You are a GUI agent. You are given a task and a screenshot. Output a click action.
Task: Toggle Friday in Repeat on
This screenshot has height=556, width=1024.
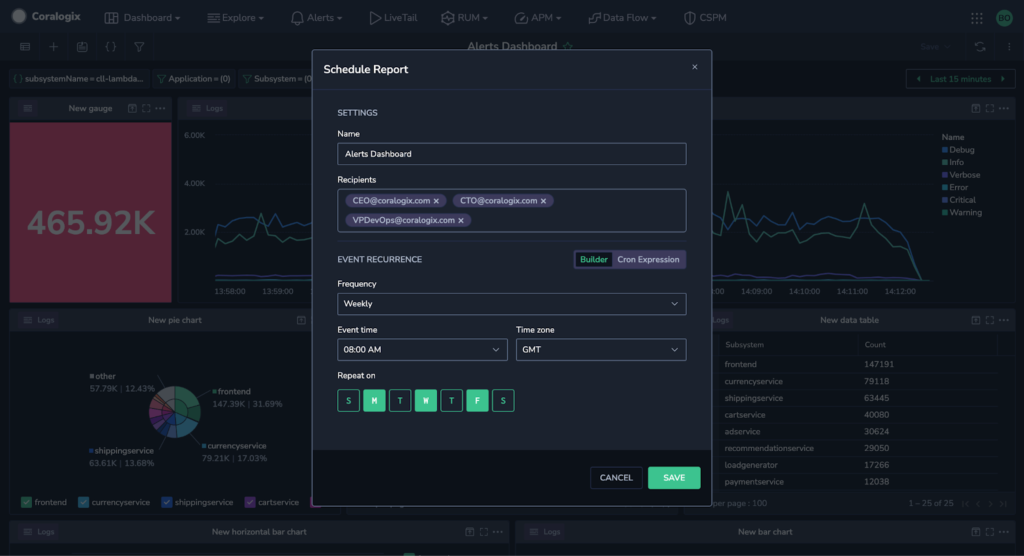click(x=477, y=401)
